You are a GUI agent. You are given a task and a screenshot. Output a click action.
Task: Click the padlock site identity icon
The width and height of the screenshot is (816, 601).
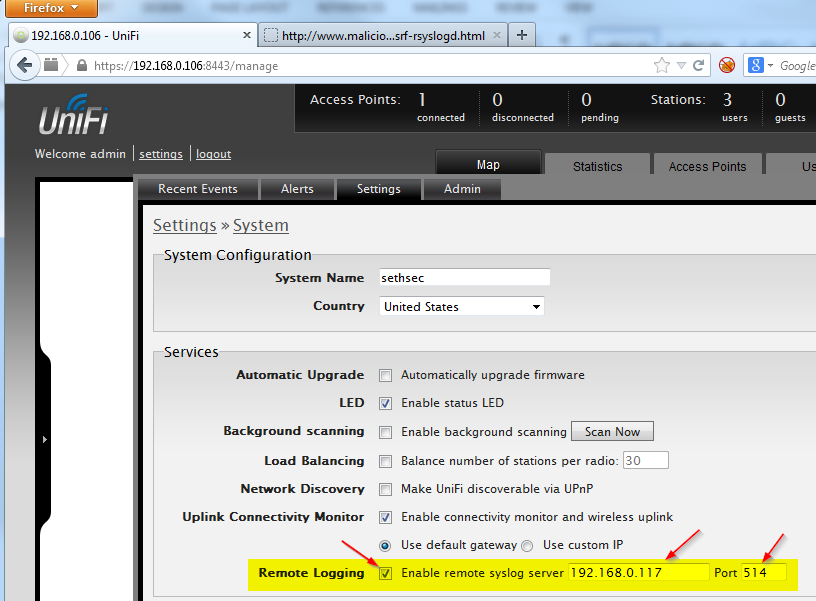tap(82, 65)
